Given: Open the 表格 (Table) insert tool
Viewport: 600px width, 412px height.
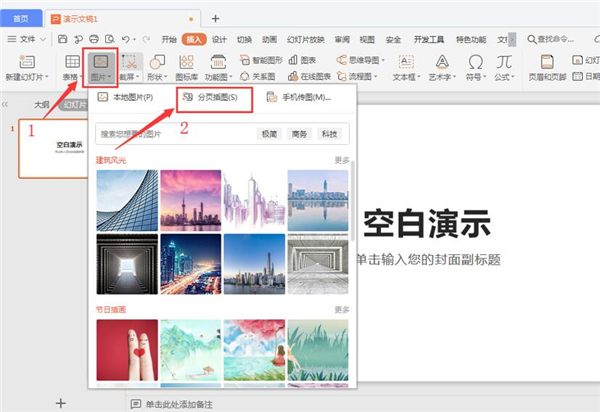Looking at the screenshot, I should point(72,66).
